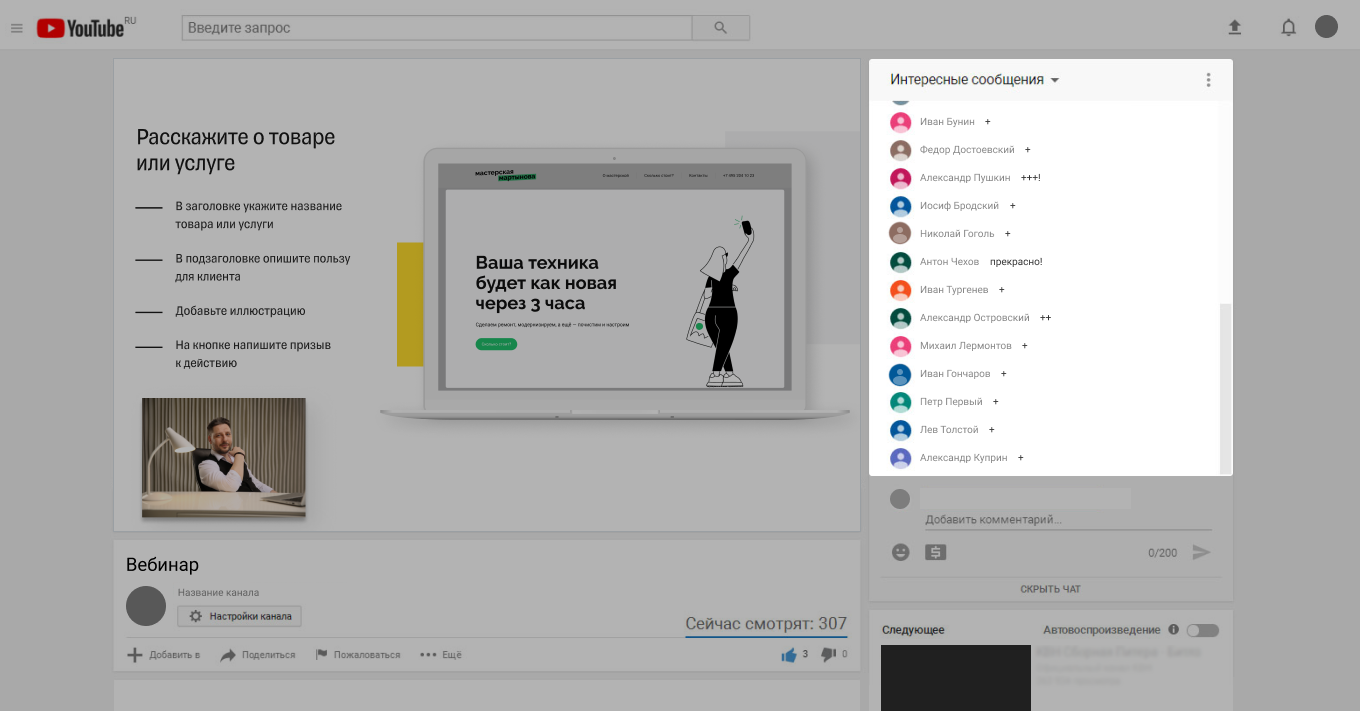Screen dimensions: 1360x711
Task: Expand the Интересные сообщения dropdown
Action: coord(975,80)
